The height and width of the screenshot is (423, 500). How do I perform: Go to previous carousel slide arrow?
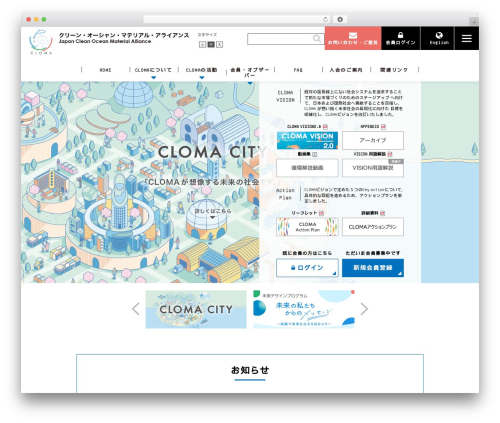point(136,309)
